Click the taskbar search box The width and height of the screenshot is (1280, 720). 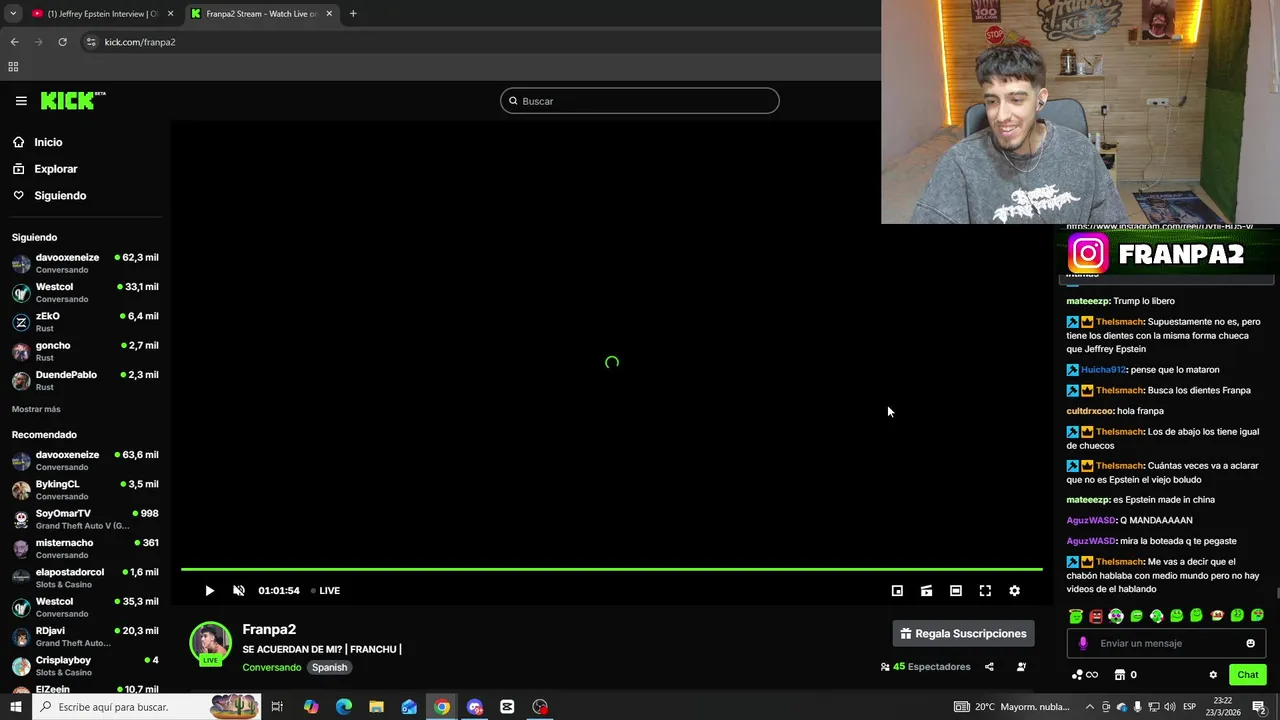[x=147, y=707]
